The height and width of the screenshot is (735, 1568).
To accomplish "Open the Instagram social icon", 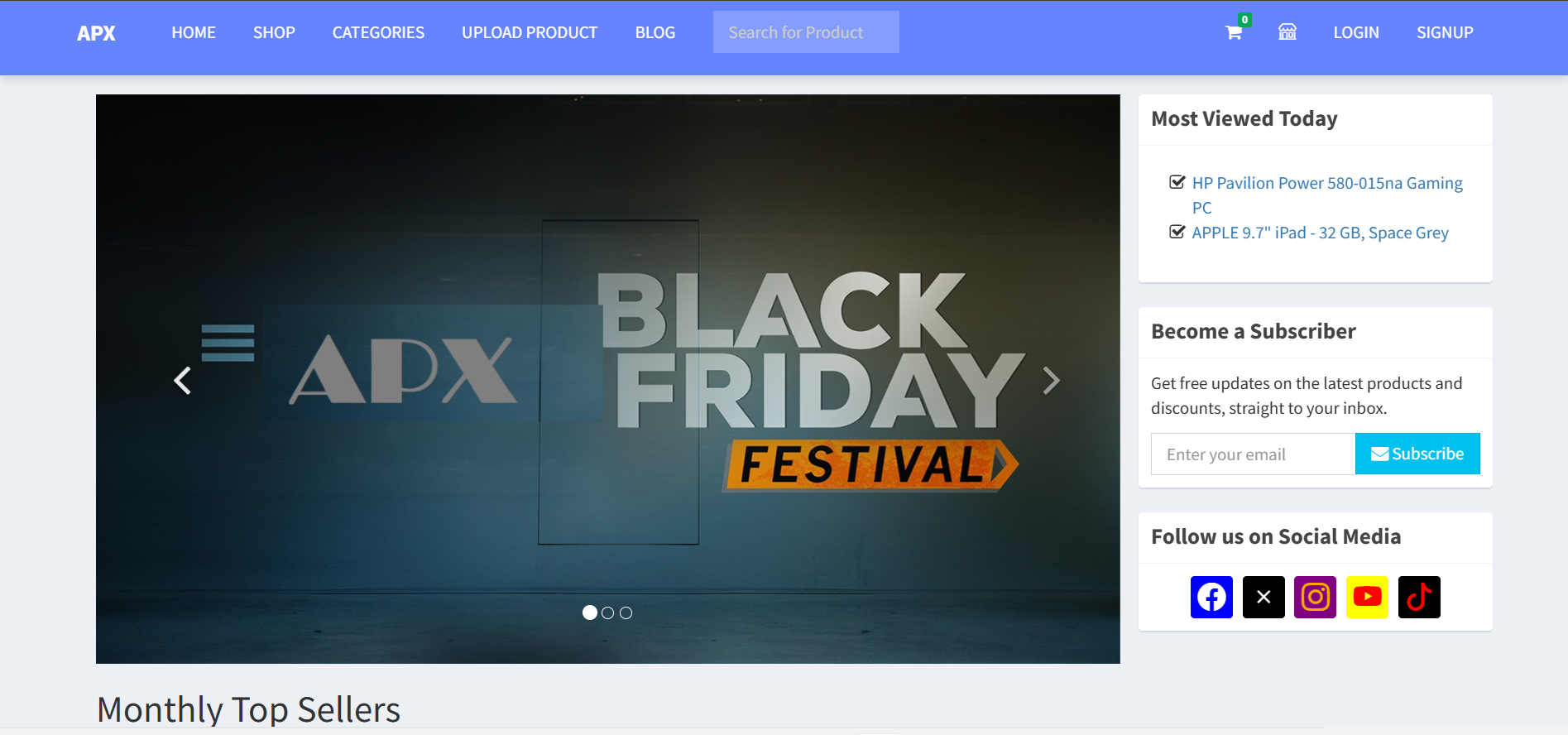I will [x=1315, y=597].
